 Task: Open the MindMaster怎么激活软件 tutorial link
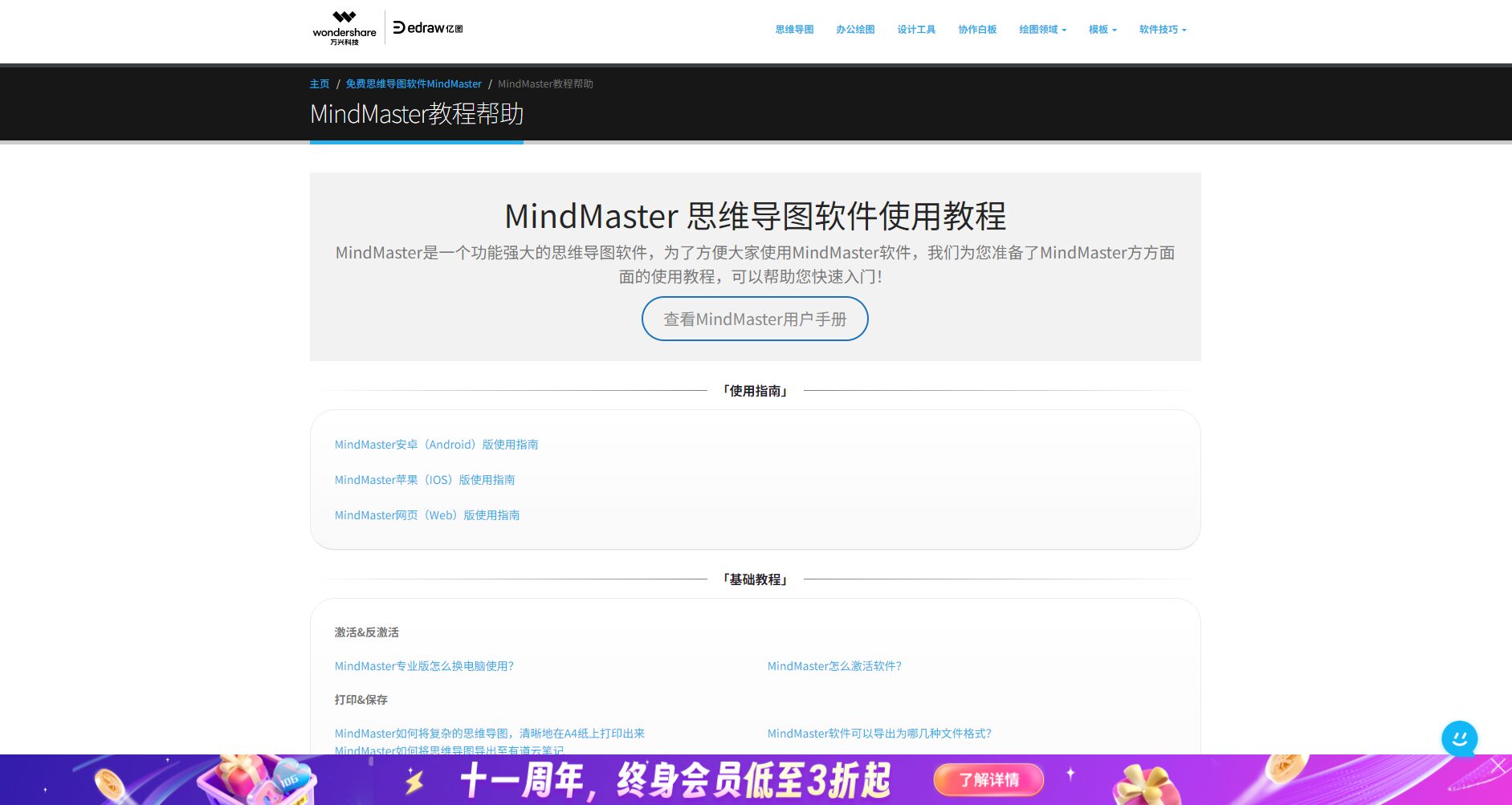pyautogui.click(x=834, y=666)
